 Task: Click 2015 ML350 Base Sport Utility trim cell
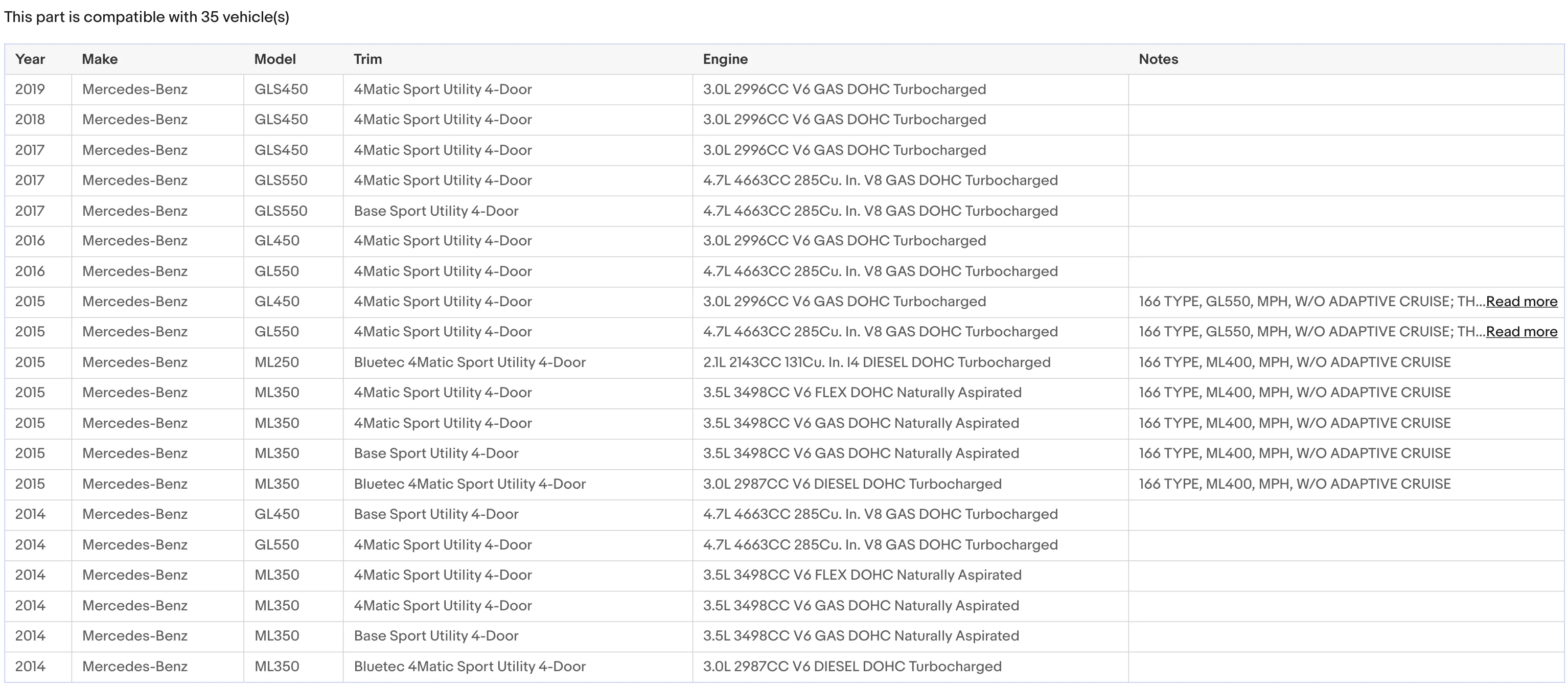[x=518, y=453]
